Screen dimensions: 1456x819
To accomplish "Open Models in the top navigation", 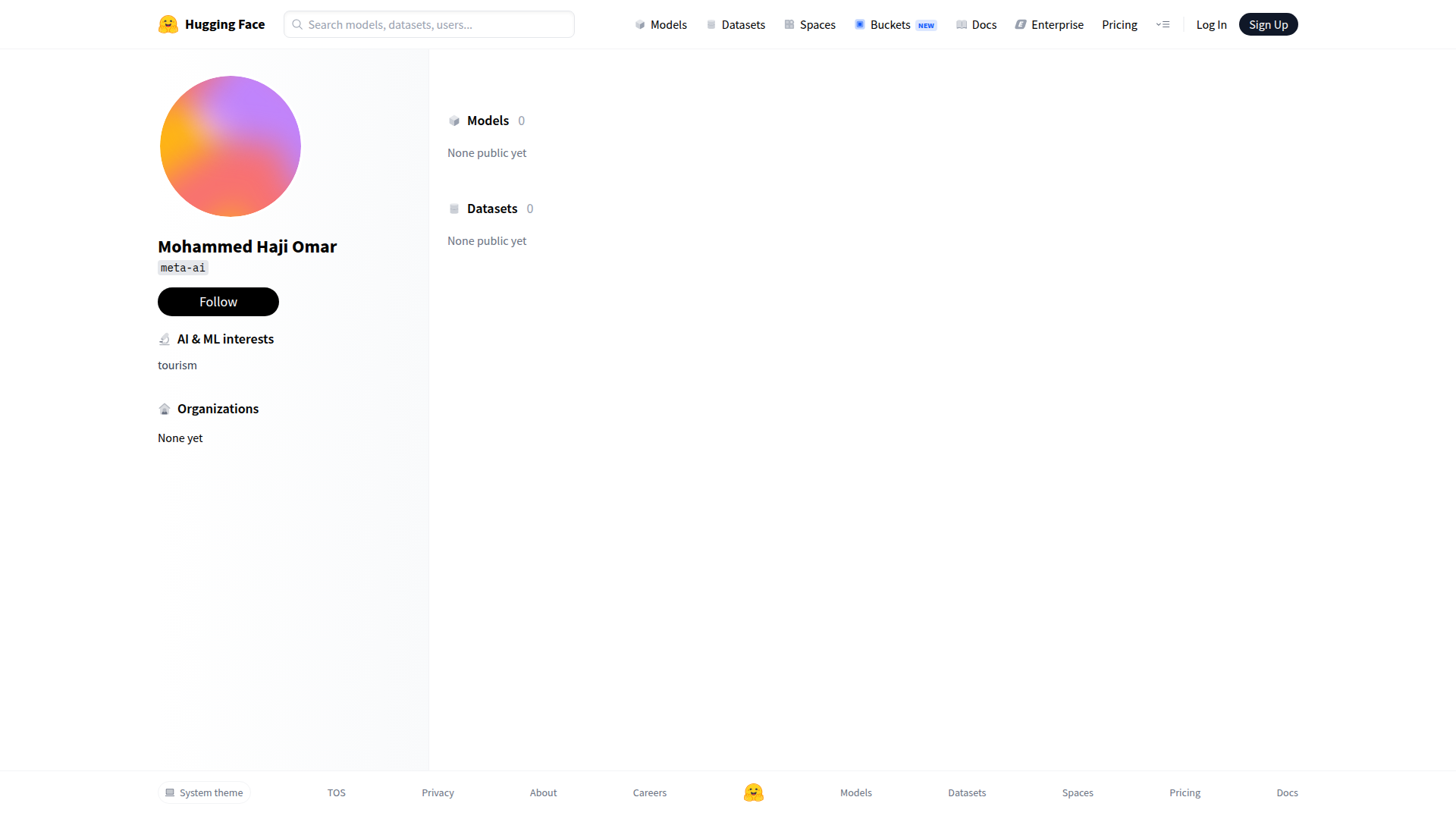I will (x=661, y=25).
